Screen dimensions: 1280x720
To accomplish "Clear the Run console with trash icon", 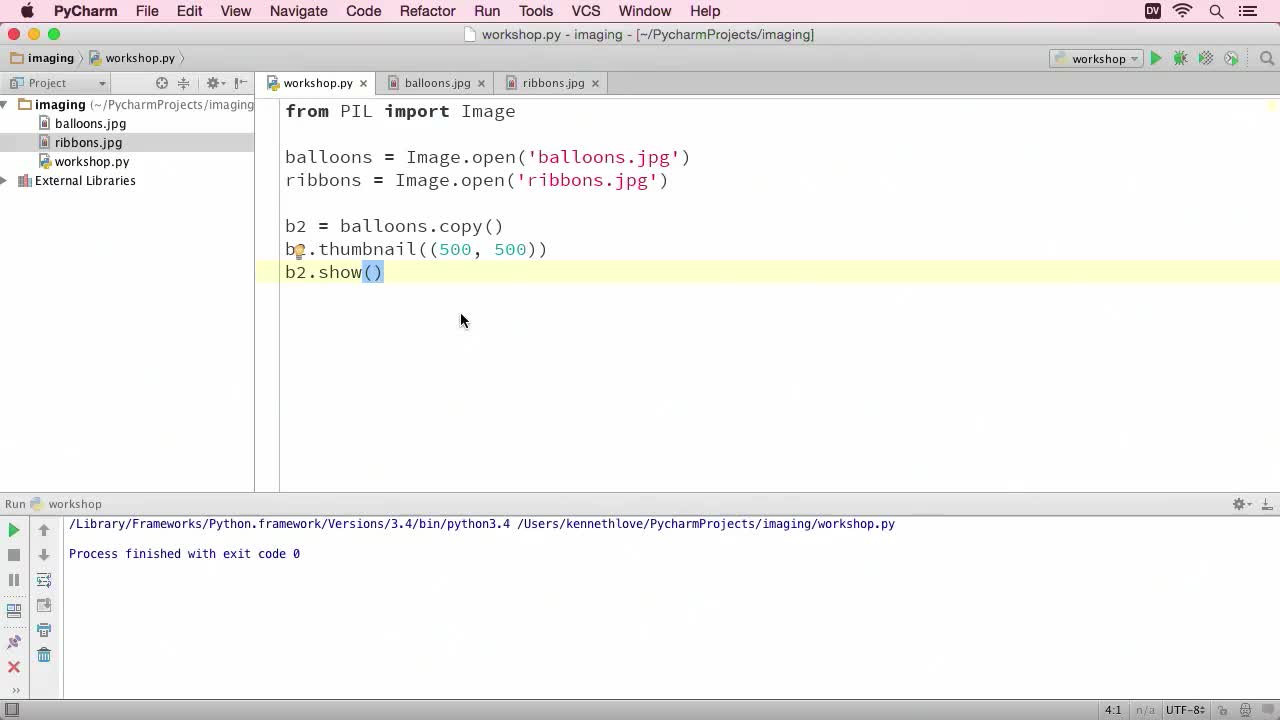I will tap(44, 654).
